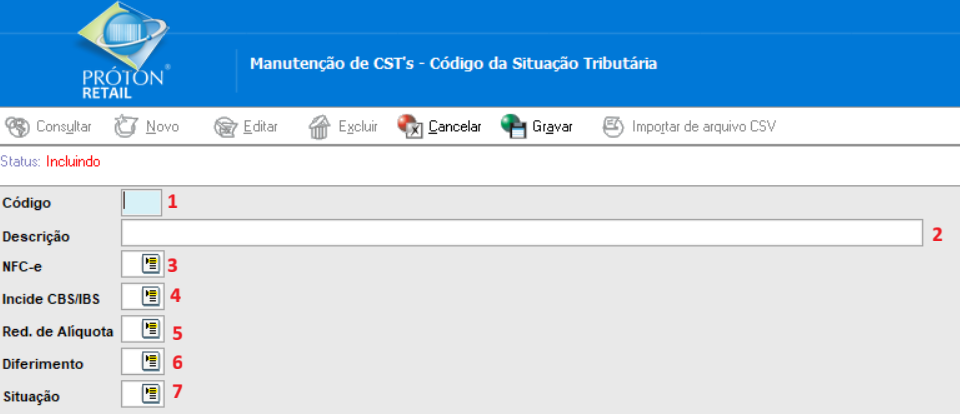Click the Excluir recycle bin icon
This screenshot has width=960, height=414.
pyautogui.click(x=319, y=127)
